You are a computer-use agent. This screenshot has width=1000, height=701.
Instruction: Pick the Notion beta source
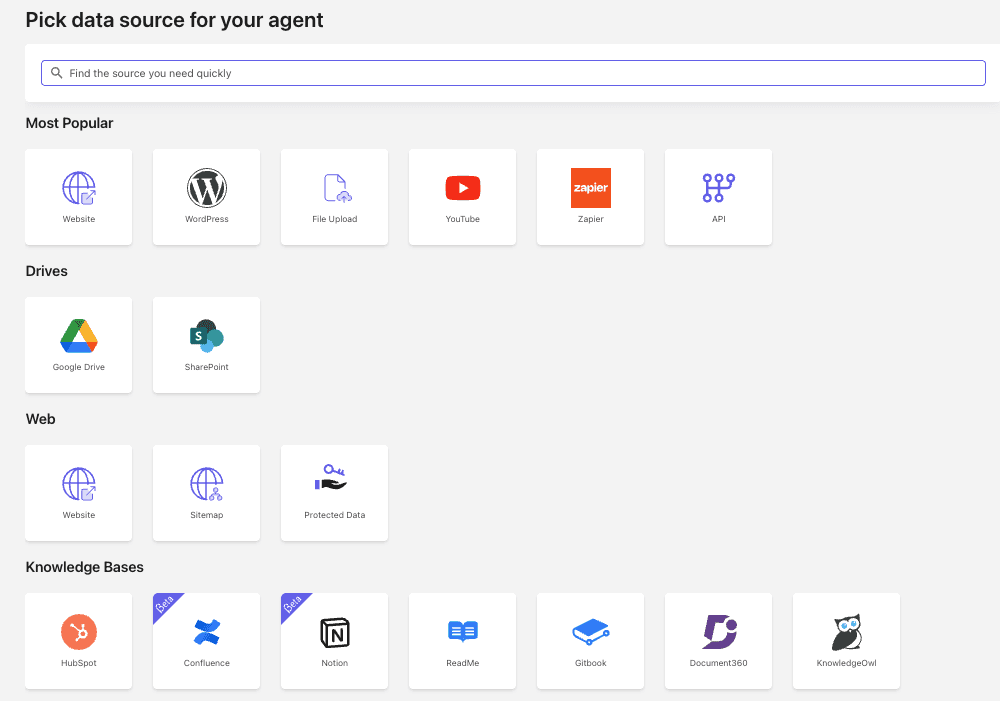point(334,641)
